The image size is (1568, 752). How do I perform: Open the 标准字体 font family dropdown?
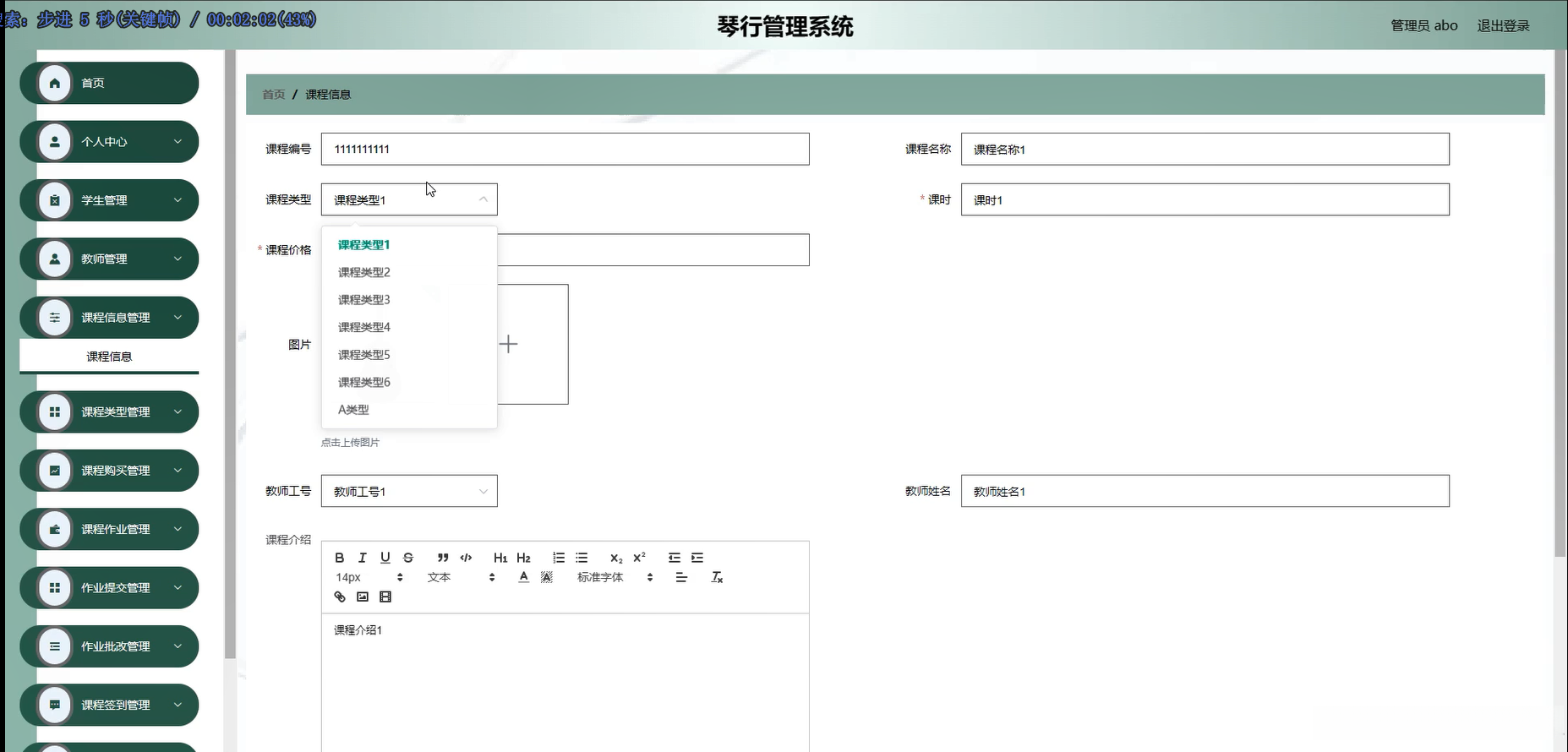(615, 577)
